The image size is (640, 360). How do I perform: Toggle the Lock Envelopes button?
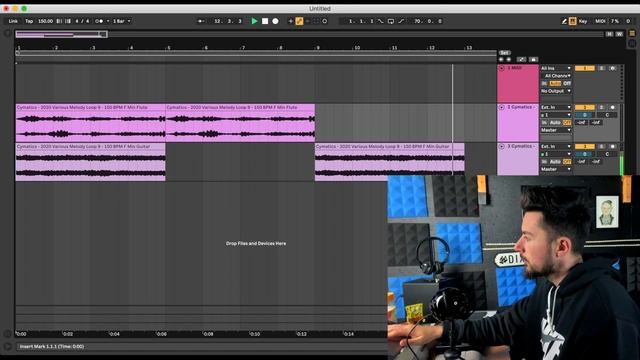coord(533,60)
